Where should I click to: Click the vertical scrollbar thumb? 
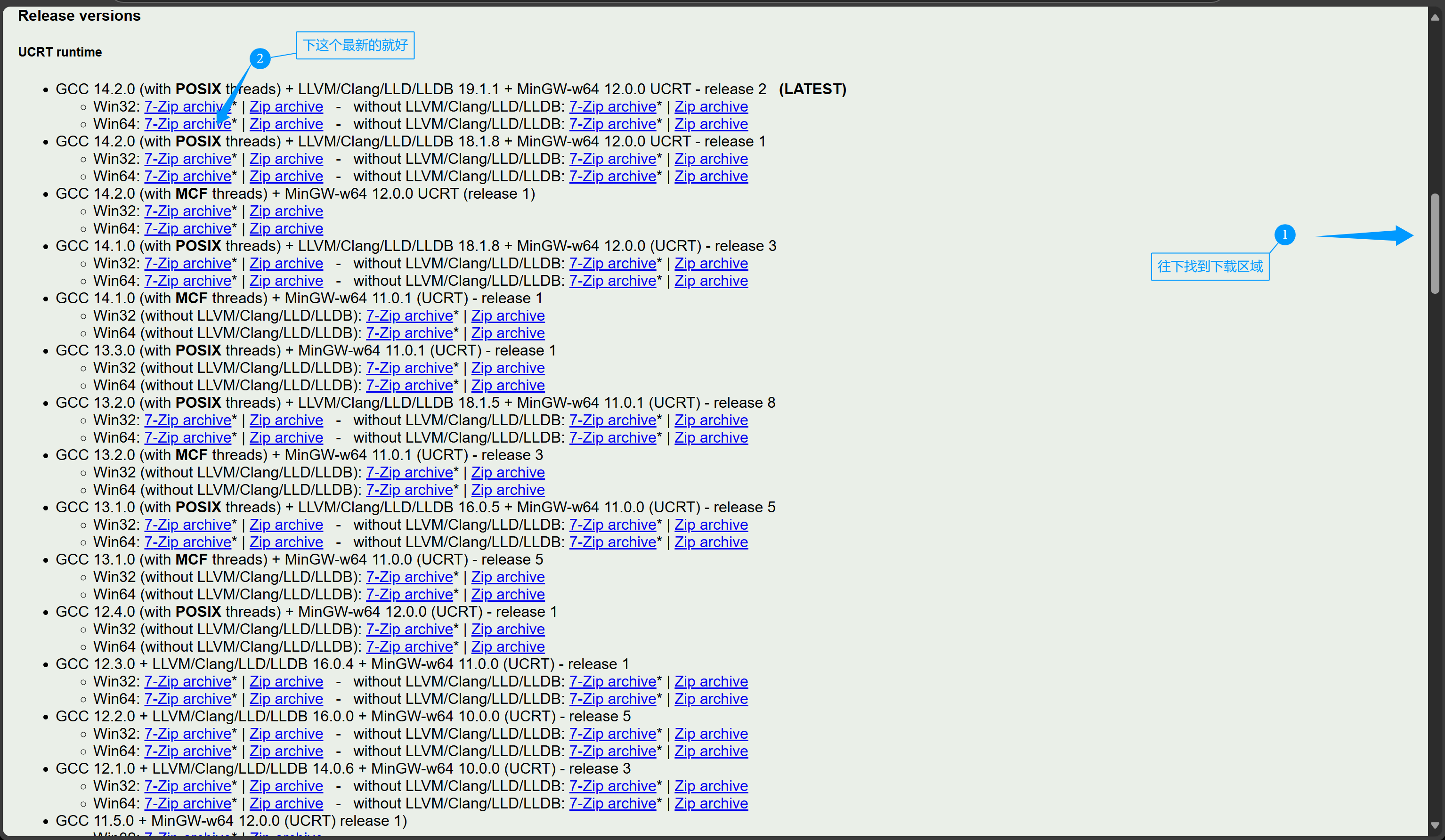click(1435, 244)
